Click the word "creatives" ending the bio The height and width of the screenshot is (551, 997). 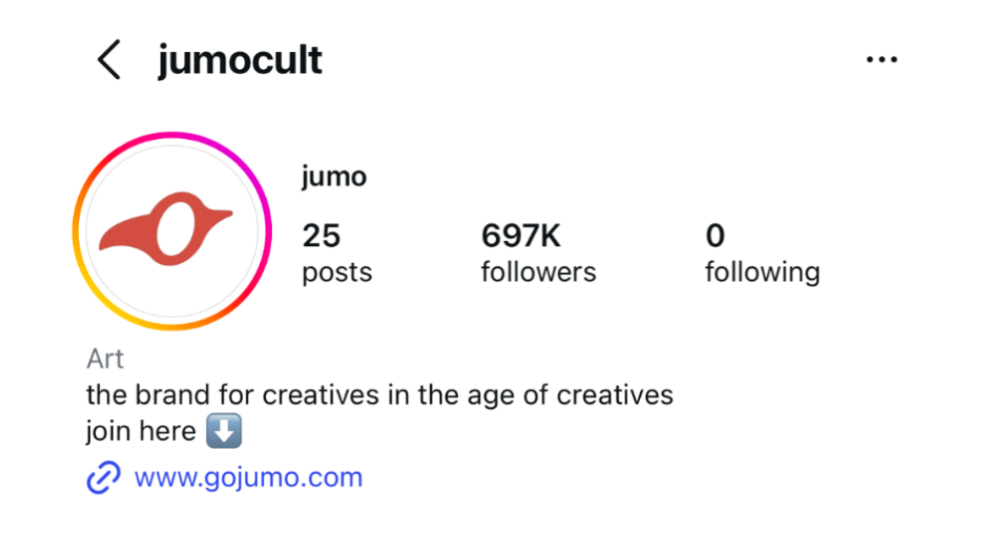(614, 395)
